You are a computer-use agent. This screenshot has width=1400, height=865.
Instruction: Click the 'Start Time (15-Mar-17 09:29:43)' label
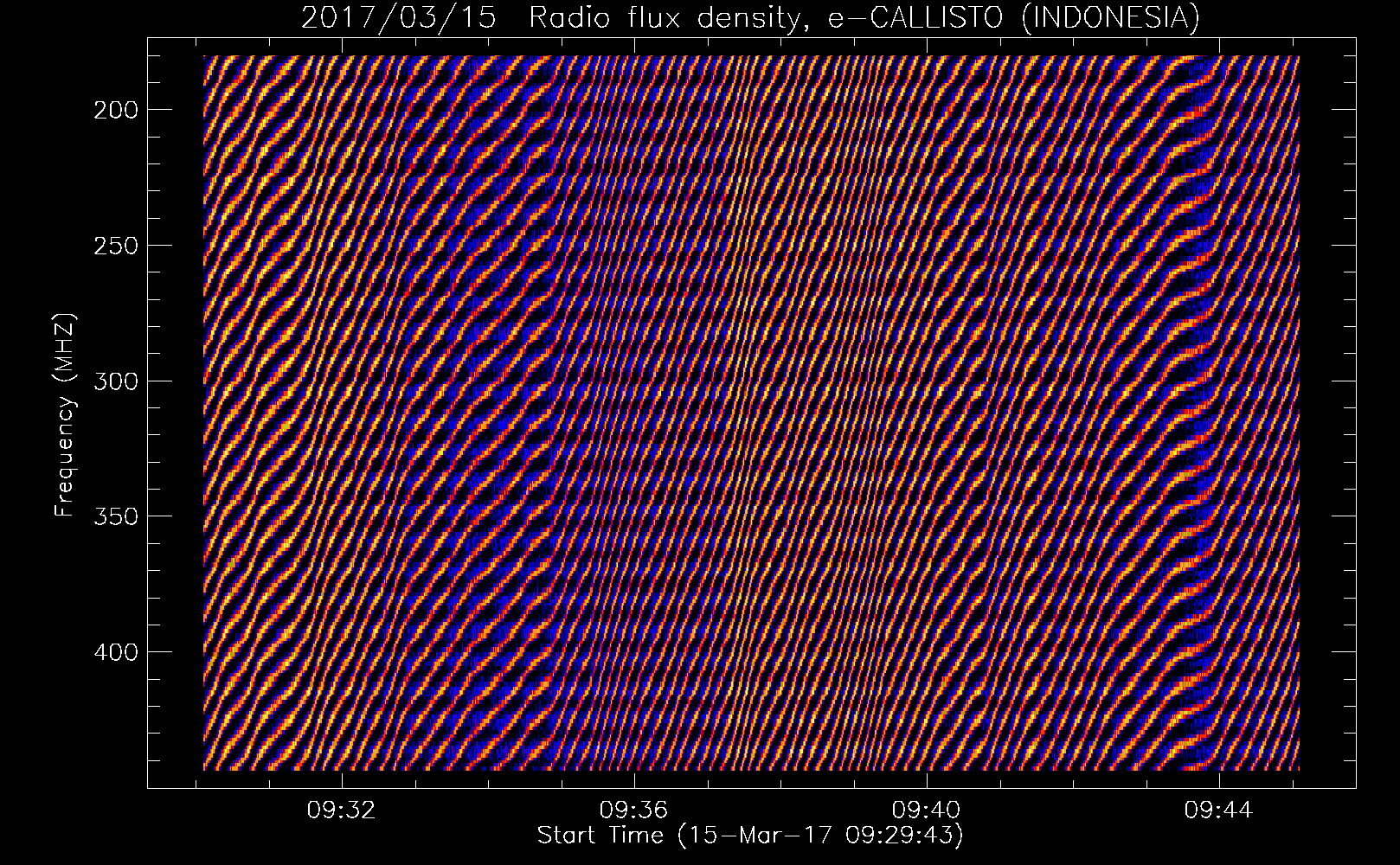[750, 836]
